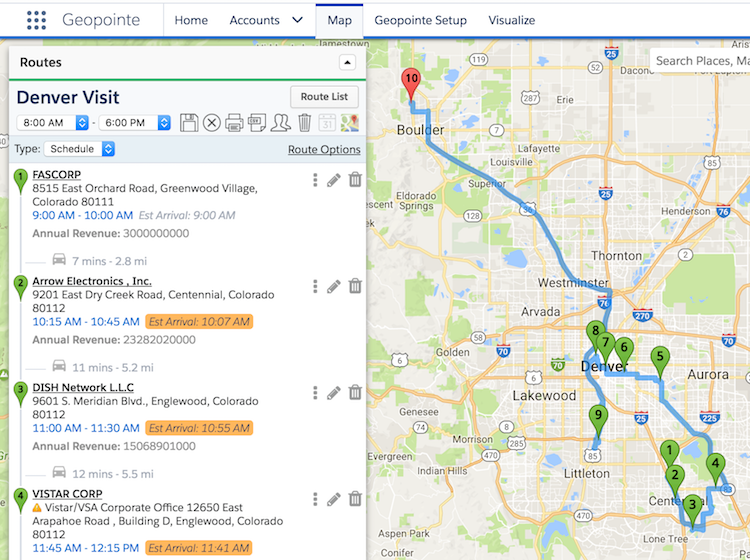Open more options for VISTAR CORP stop
This screenshot has width=750, height=560.
(315, 499)
